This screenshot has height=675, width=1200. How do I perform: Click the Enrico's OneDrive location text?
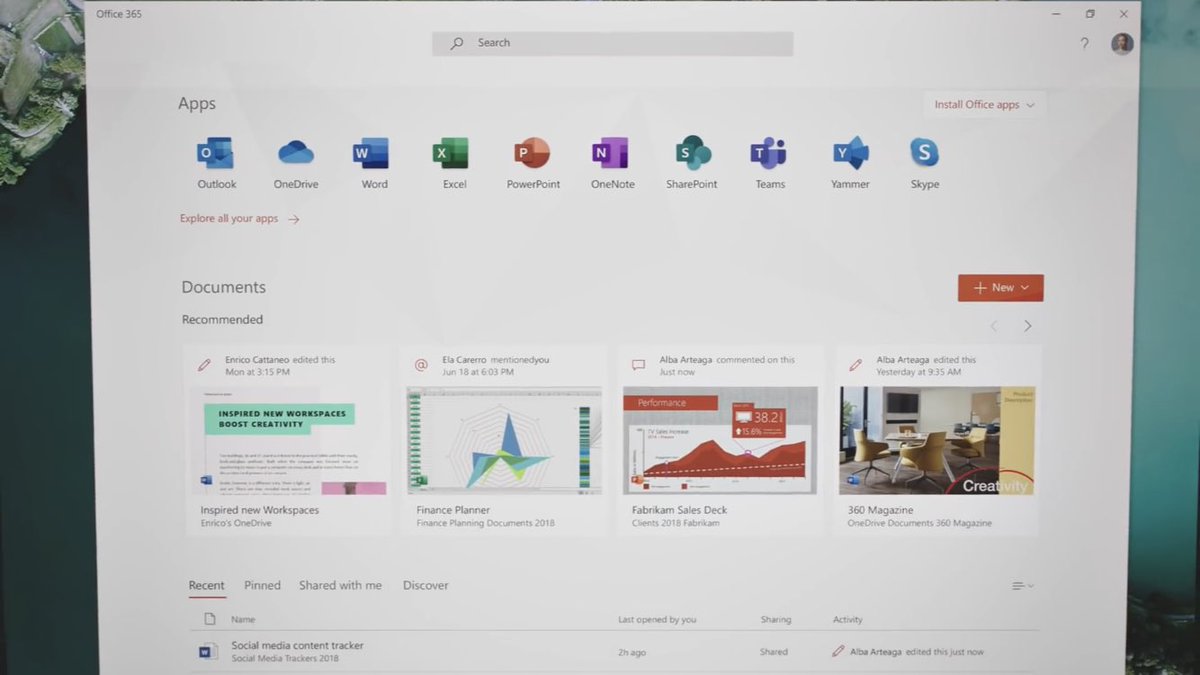click(x=236, y=523)
